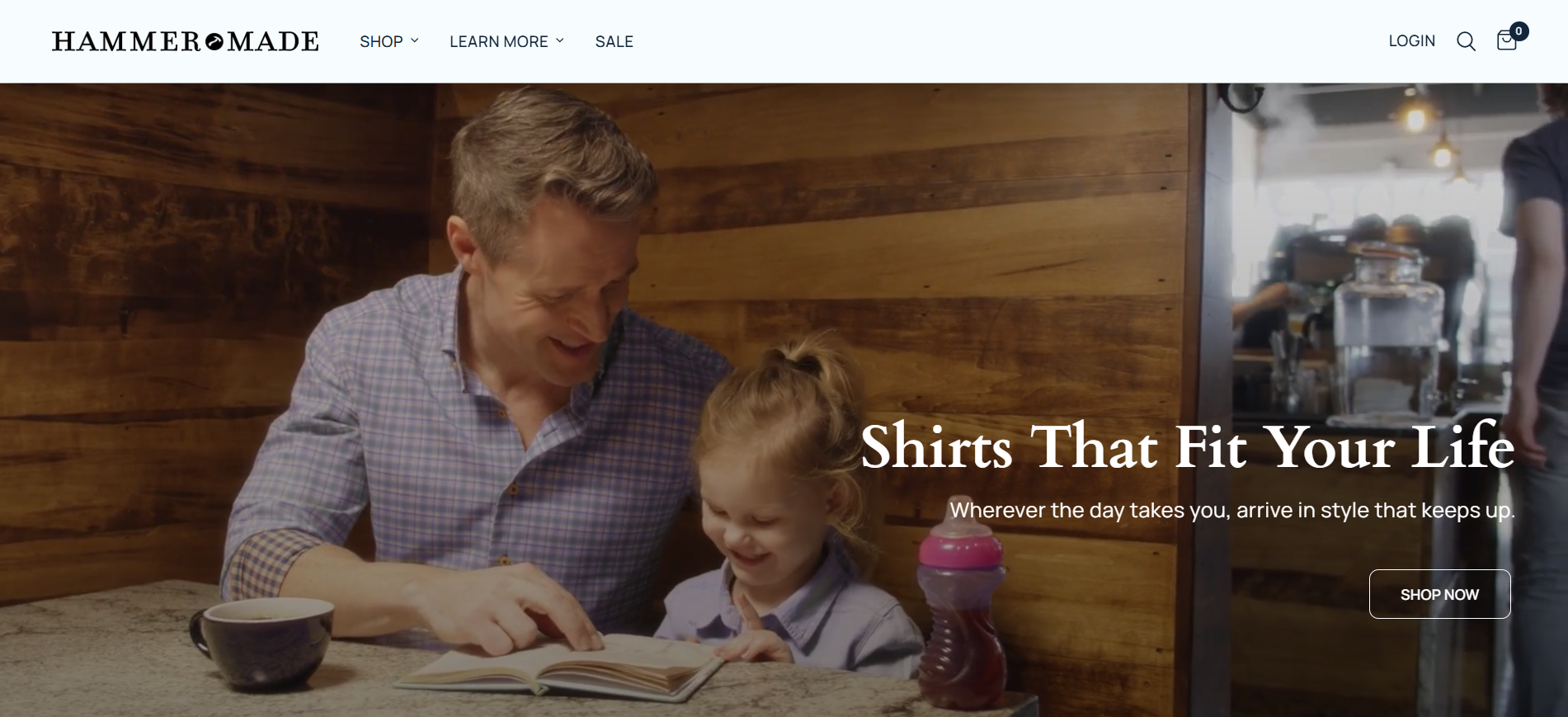Click the little girl's face in banner
Screen dimensions: 1568x717
coord(755,512)
